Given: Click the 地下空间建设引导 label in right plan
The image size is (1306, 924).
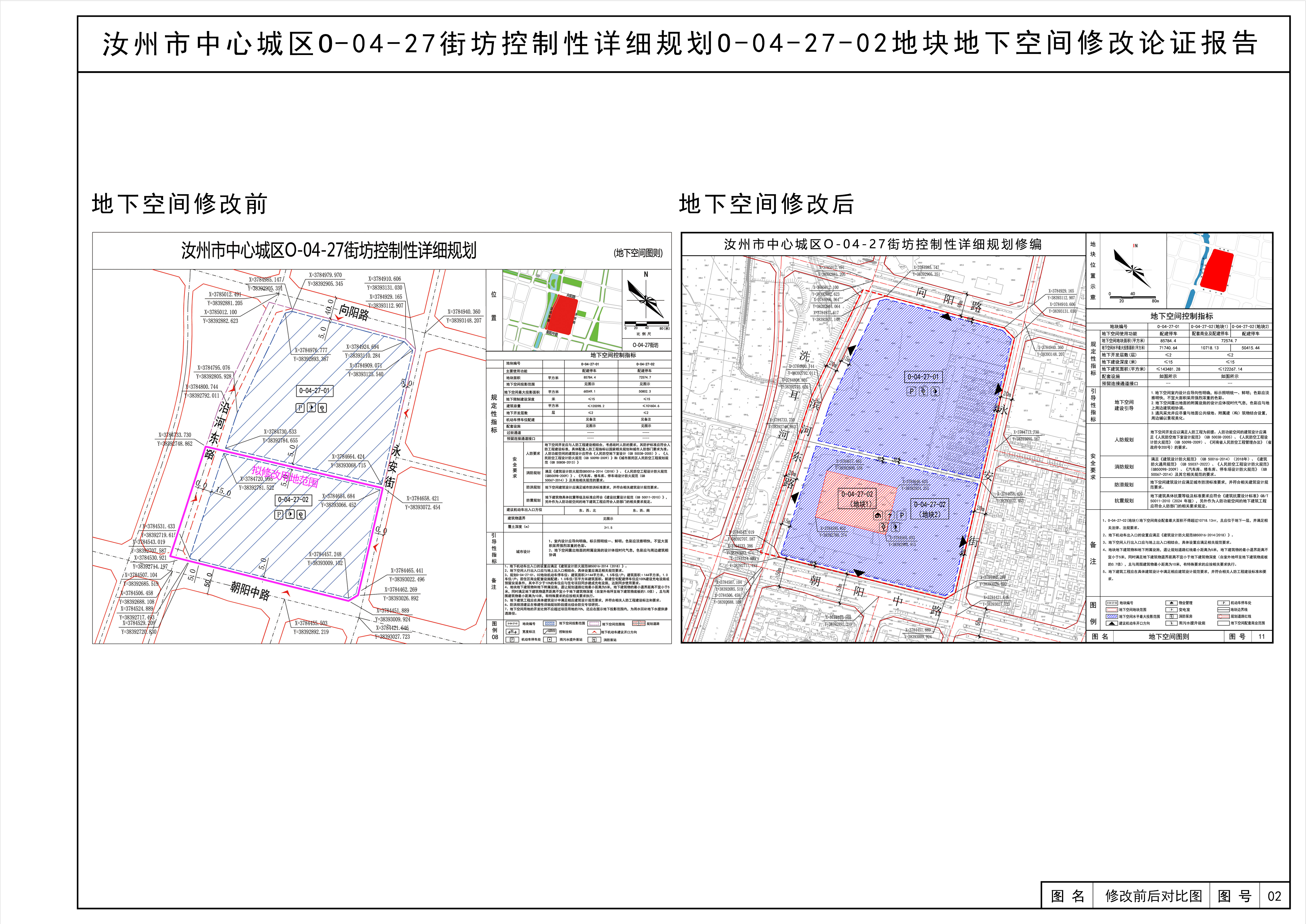Looking at the screenshot, I should point(1123,405).
